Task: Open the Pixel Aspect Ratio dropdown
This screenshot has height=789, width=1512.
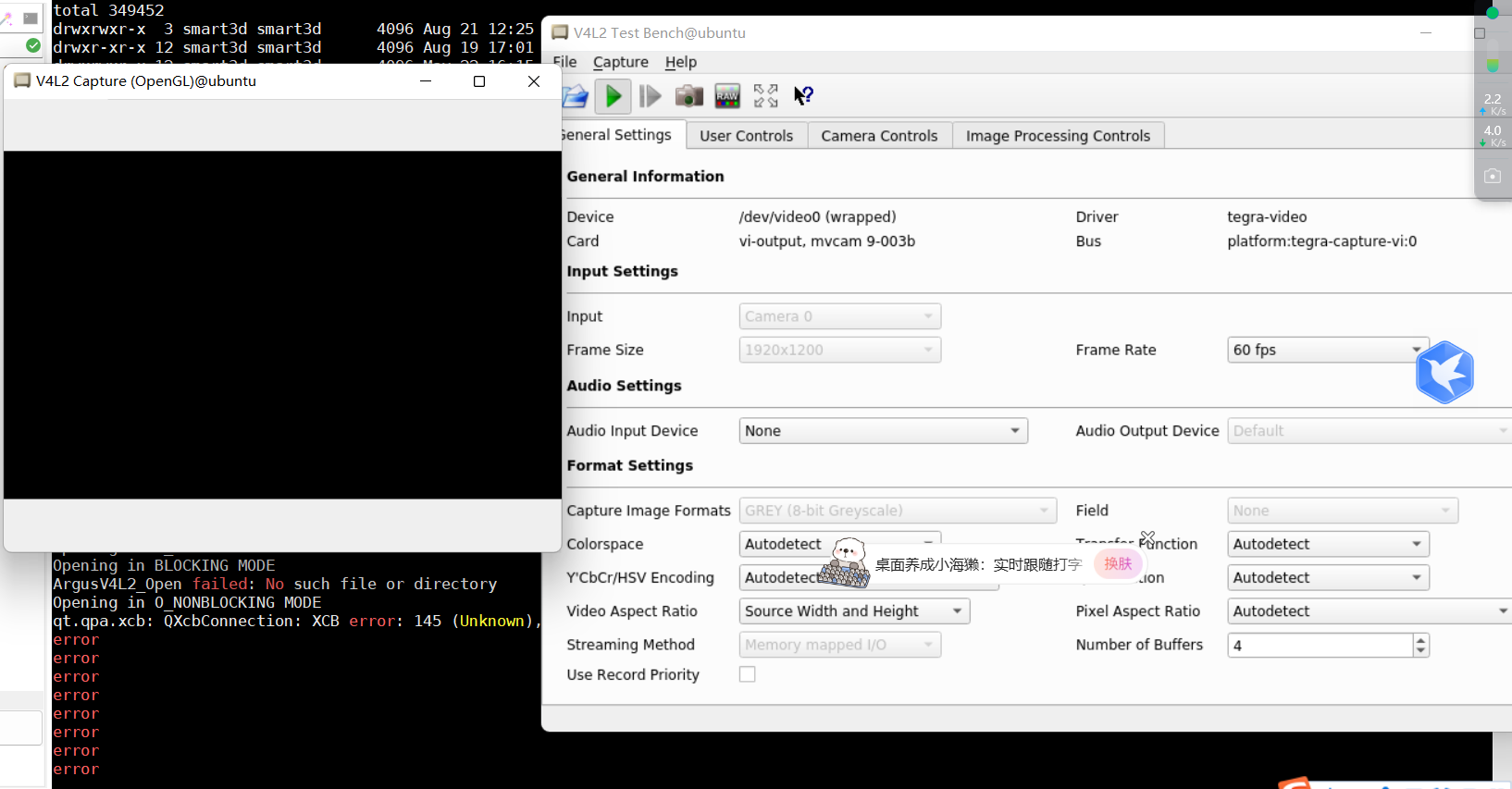Action: [1369, 611]
